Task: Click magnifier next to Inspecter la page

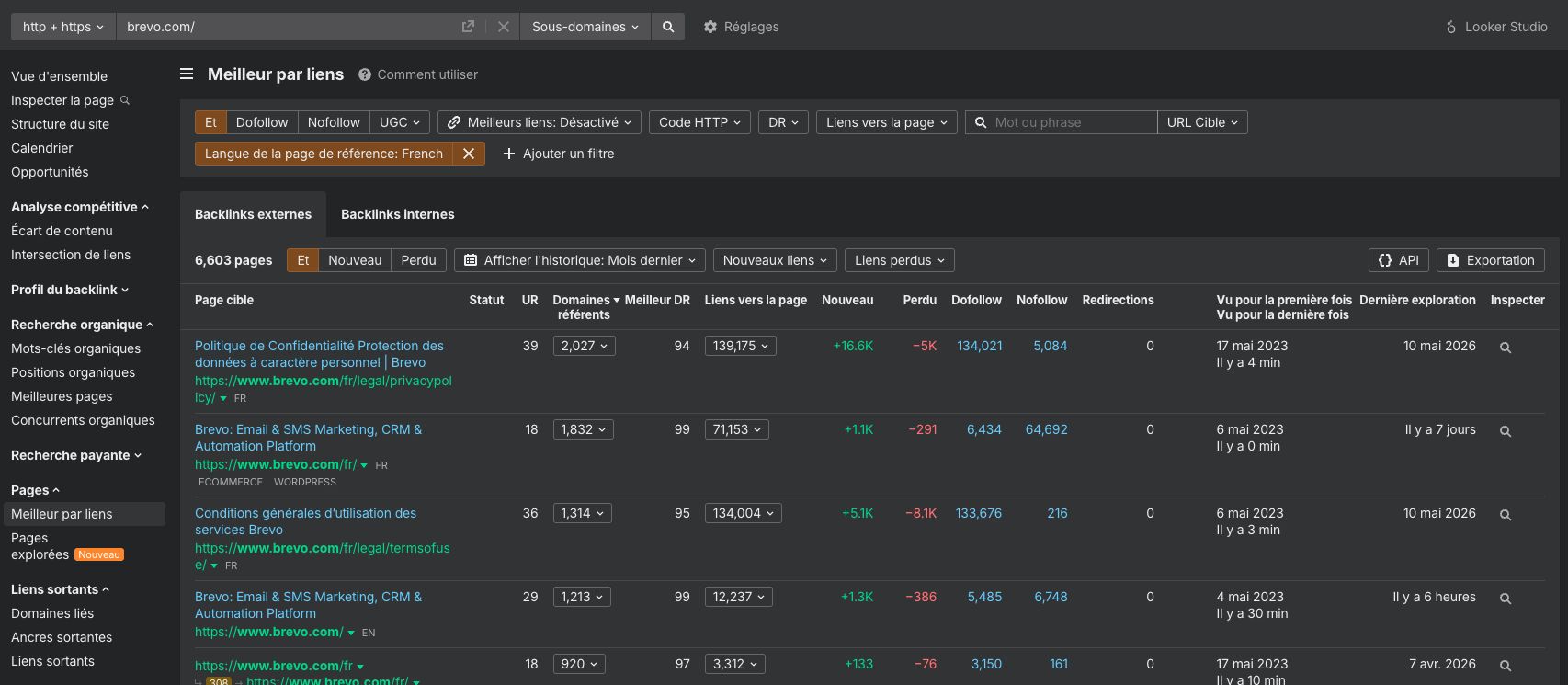Action: pyautogui.click(x=125, y=100)
